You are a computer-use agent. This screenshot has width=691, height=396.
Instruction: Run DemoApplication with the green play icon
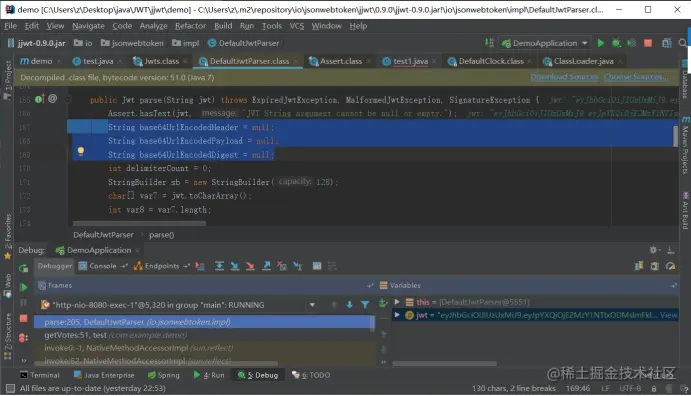point(601,43)
